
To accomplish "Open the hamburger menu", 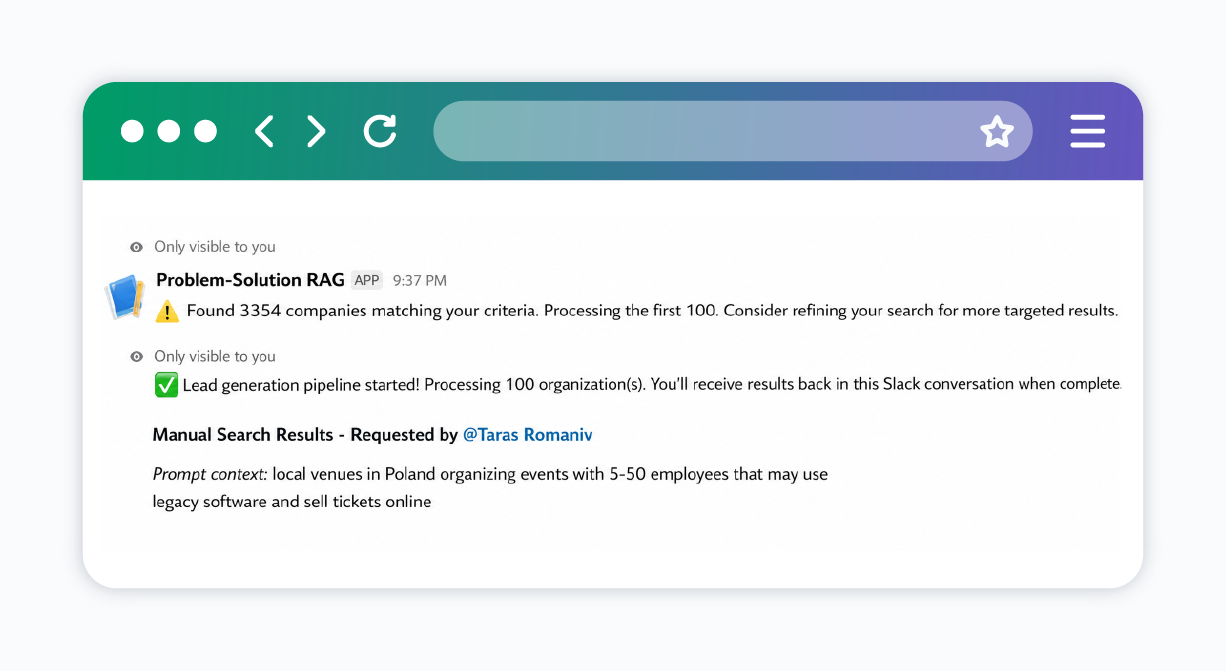I will tap(1087, 131).
